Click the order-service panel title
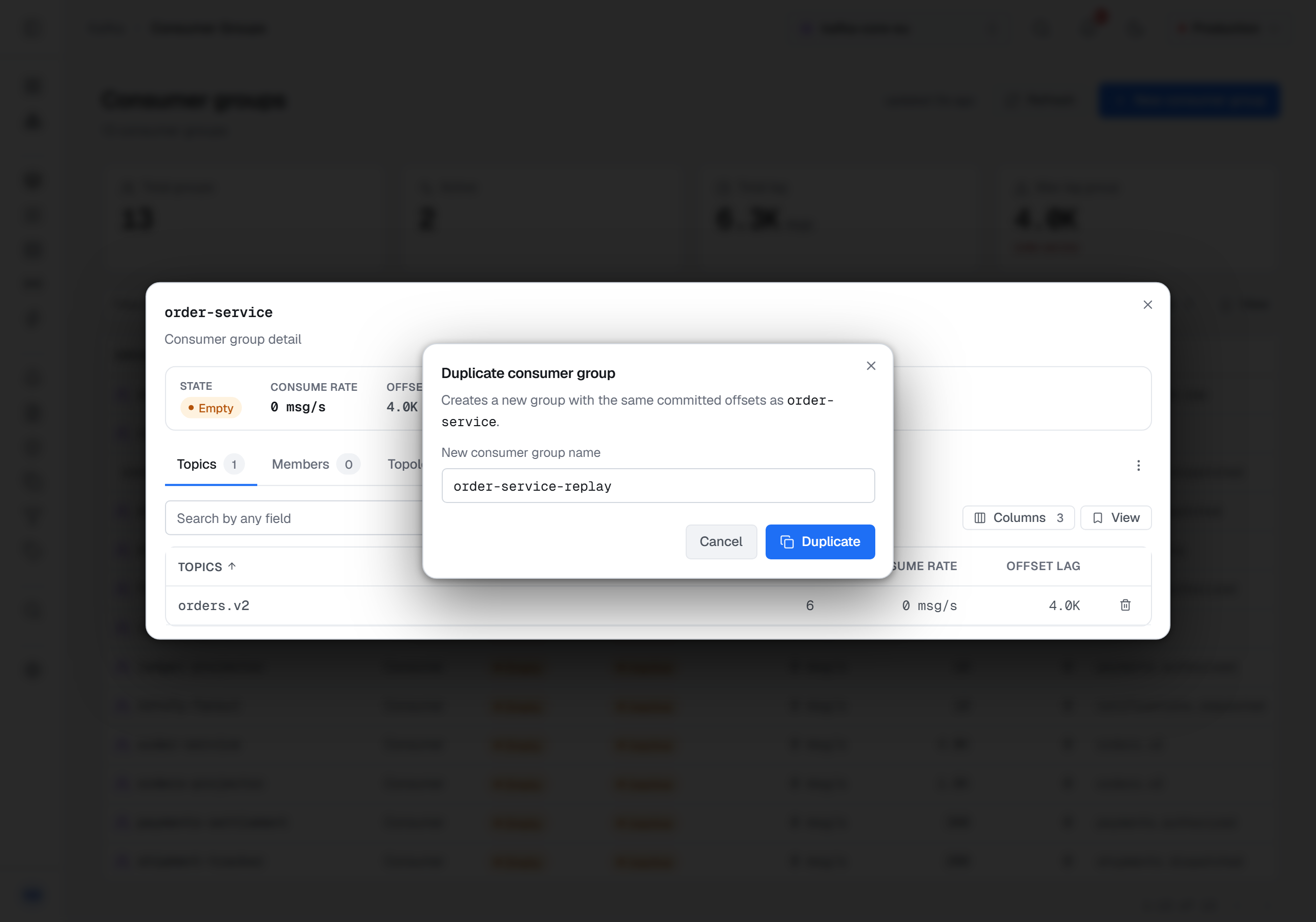1316x922 pixels. [x=218, y=312]
